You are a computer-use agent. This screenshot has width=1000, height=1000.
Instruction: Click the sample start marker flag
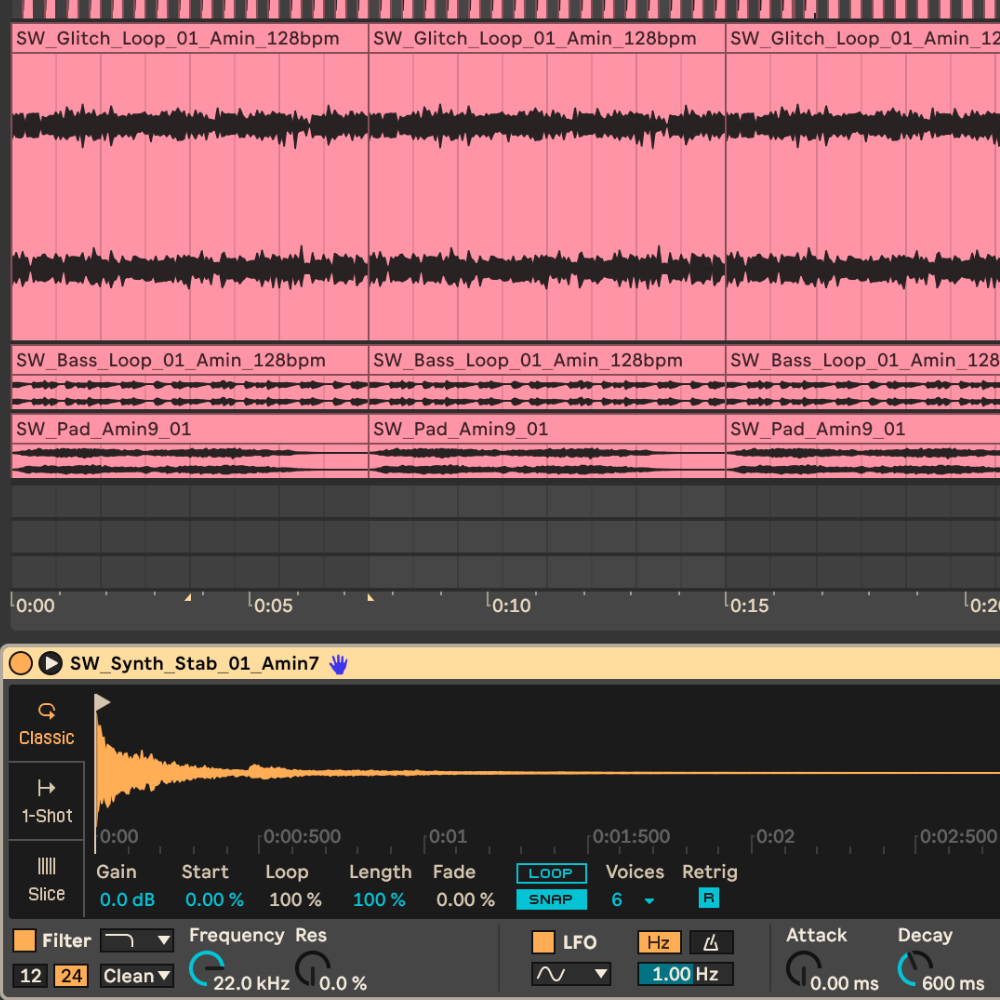click(x=102, y=703)
